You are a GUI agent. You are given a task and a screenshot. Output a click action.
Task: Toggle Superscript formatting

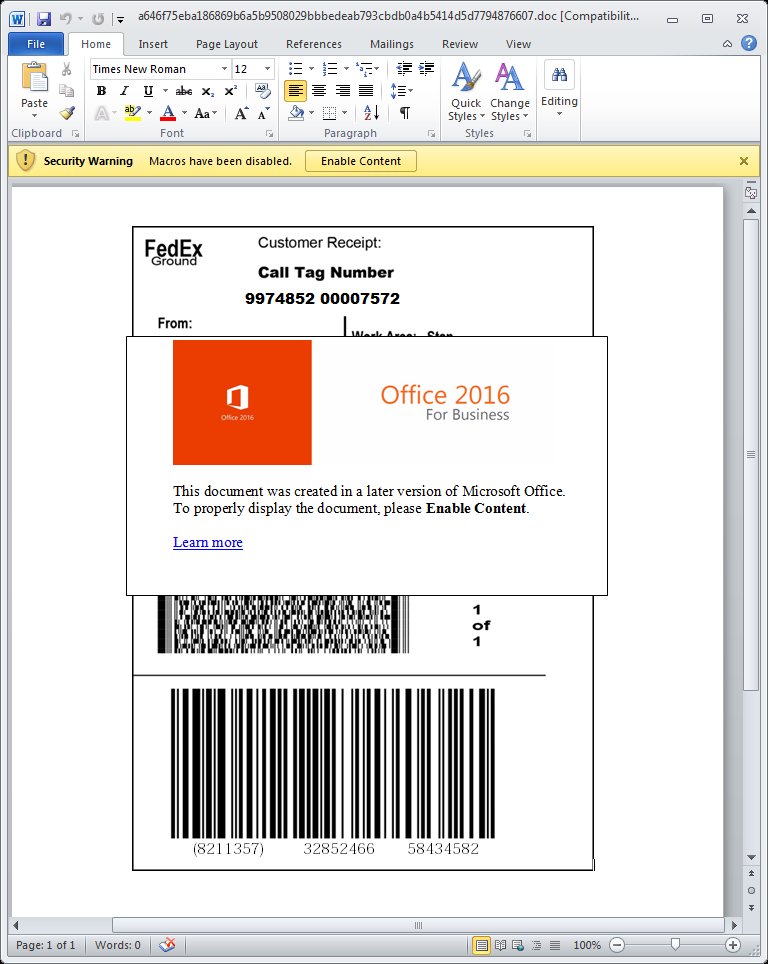(x=231, y=91)
